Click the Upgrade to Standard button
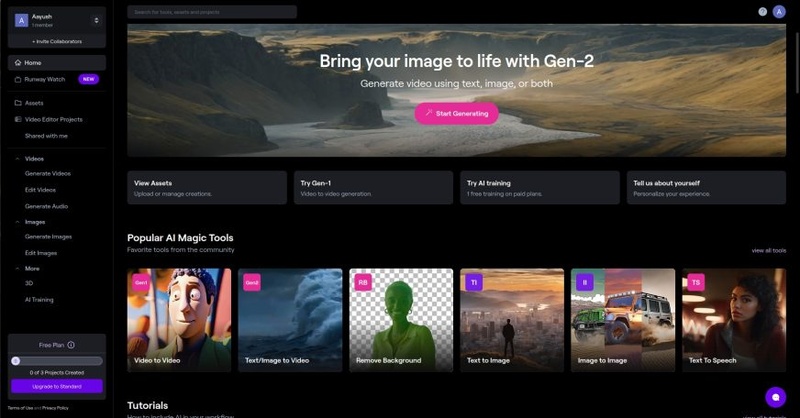The width and height of the screenshot is (800, 418). pos(56,386)
